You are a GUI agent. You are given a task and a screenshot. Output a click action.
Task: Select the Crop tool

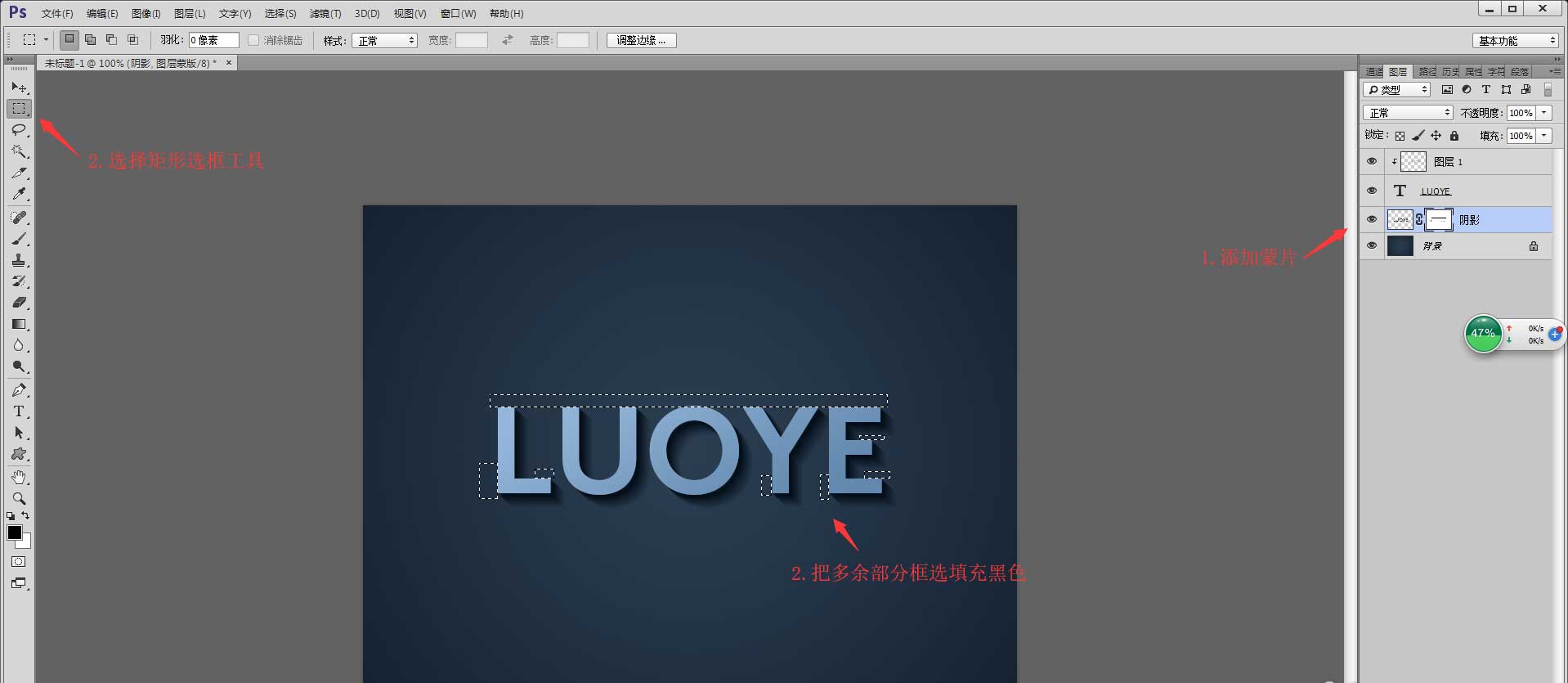(19, 173)
